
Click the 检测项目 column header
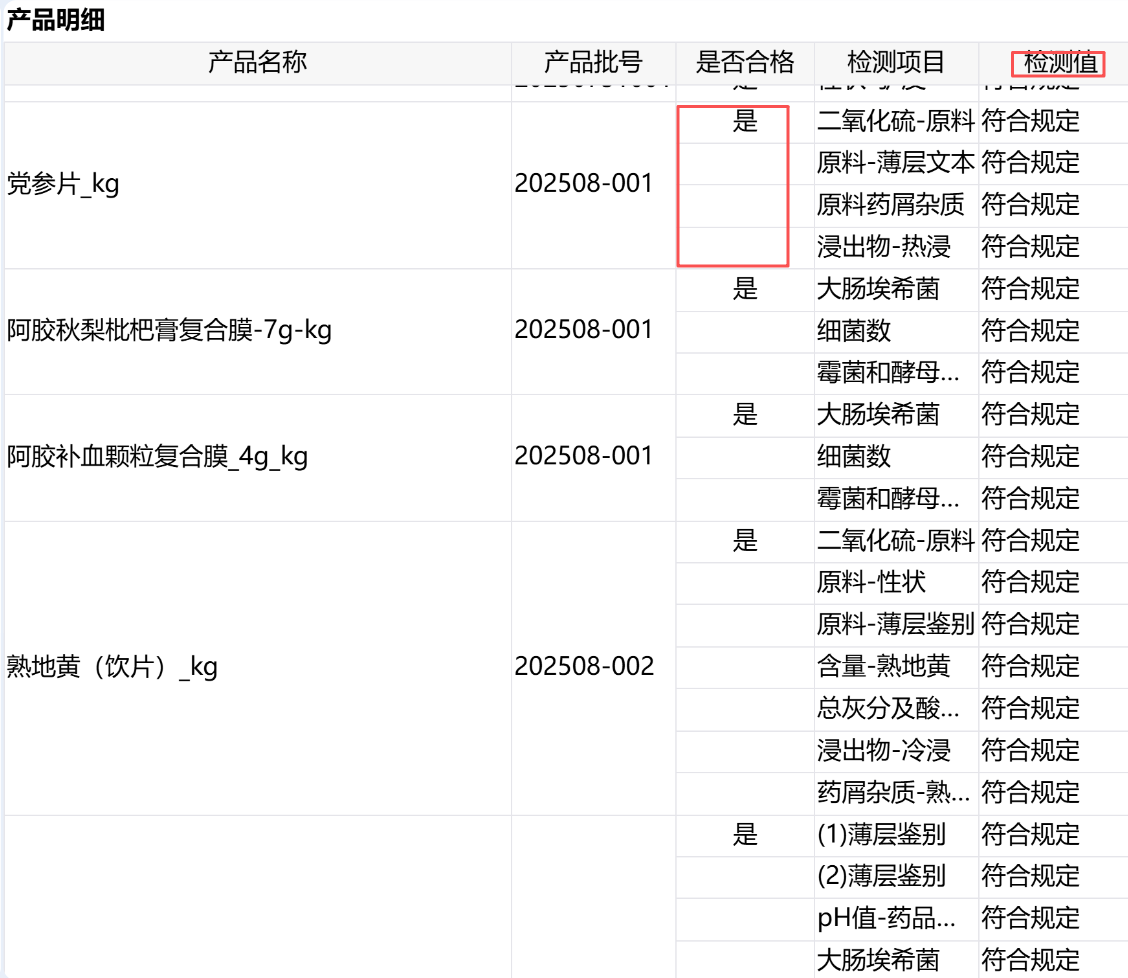(896, 63)
